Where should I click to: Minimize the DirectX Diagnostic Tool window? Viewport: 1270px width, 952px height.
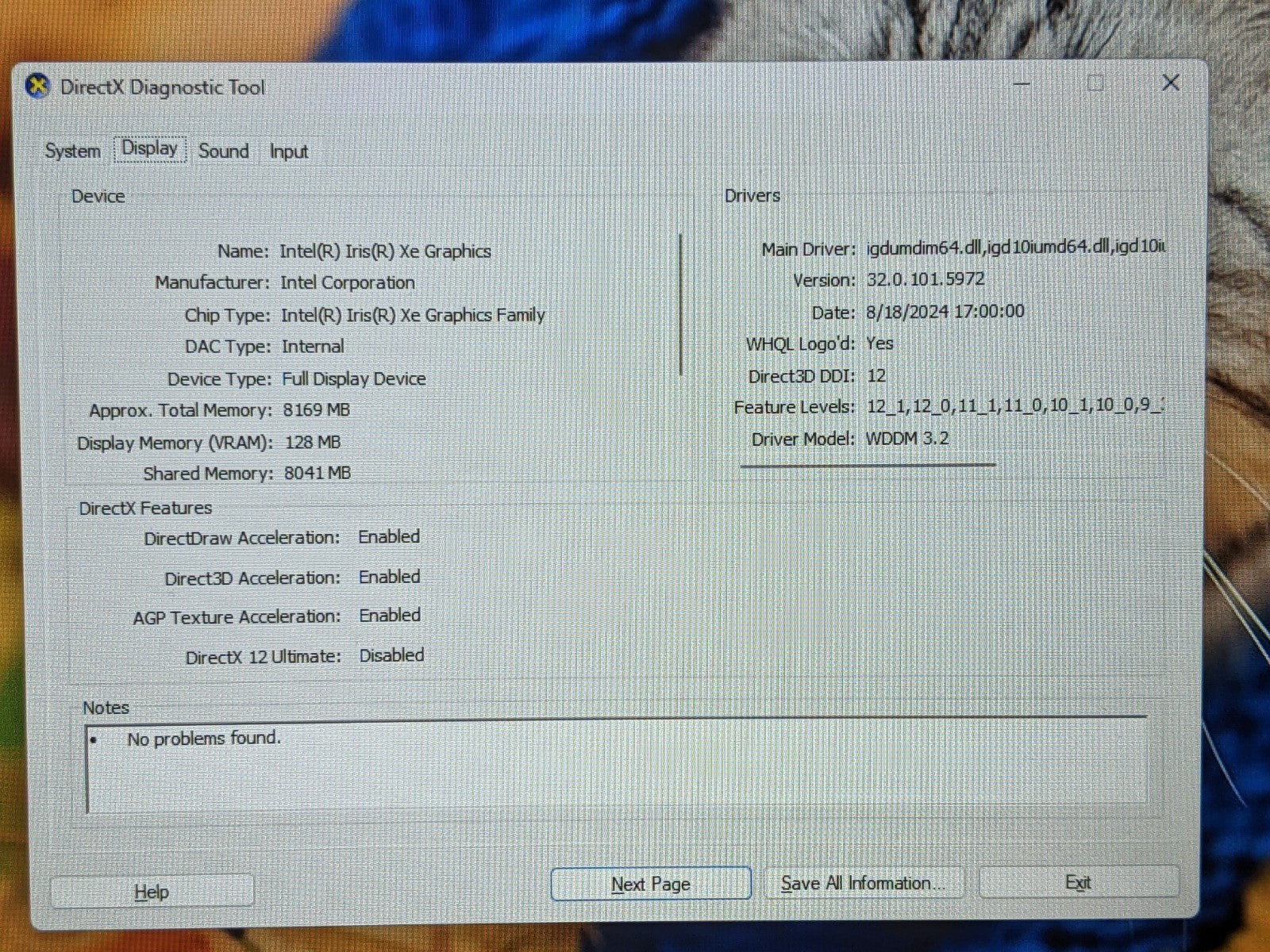tap(1022, 83)
